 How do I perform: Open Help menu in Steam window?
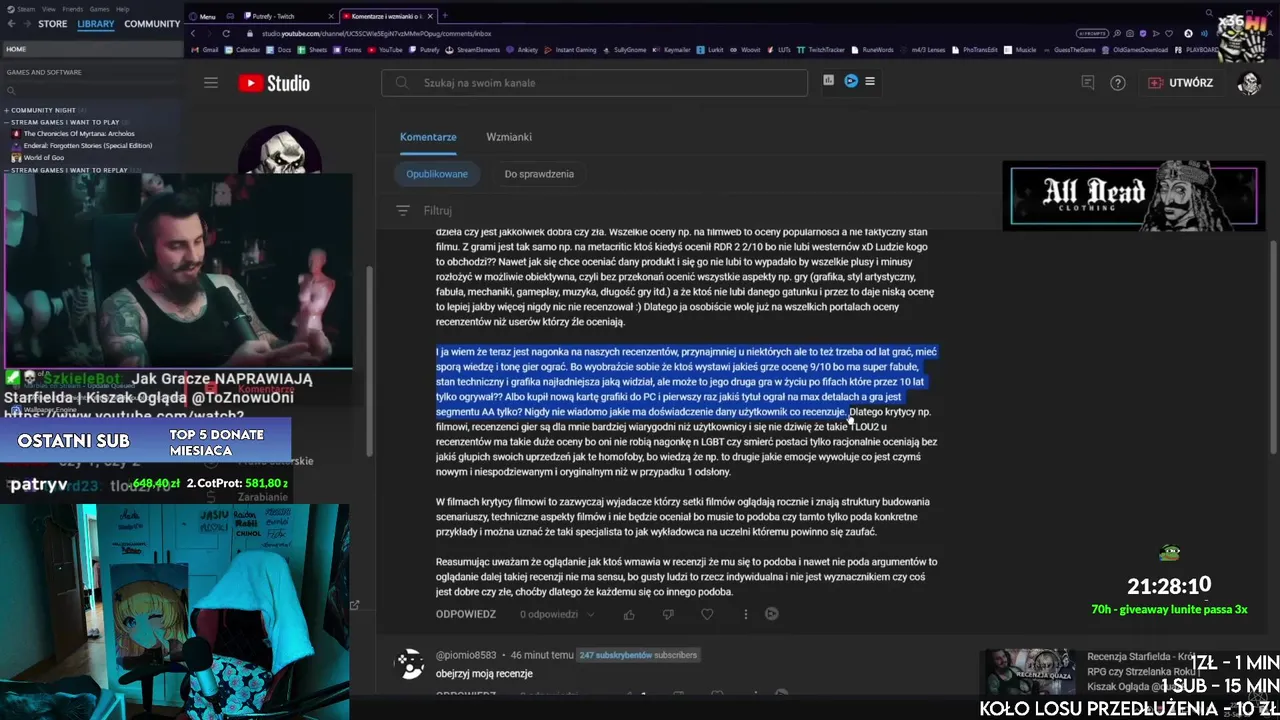coord(122,8)
